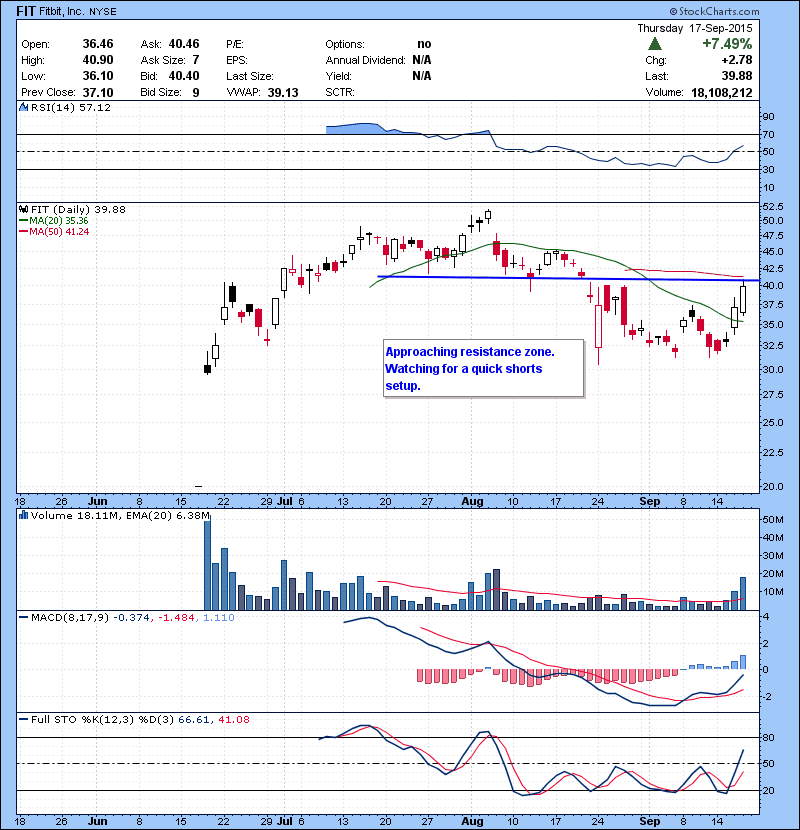This screenshot has width=800, height=830.
Task: Click the RSI 70 level label
Action: pyautogui.click(x=768, y=134)
